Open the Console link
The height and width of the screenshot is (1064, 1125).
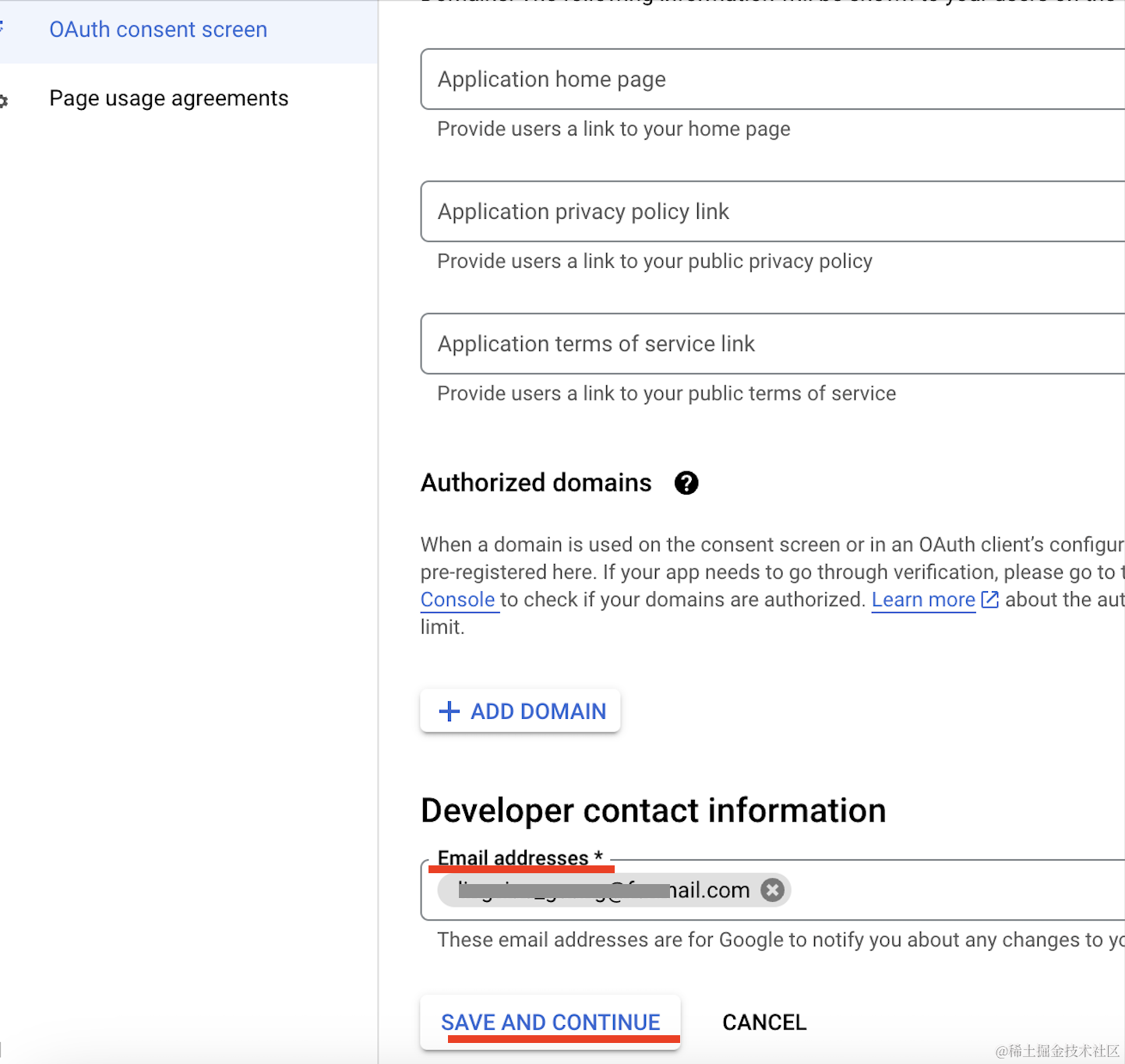(457, 600)
